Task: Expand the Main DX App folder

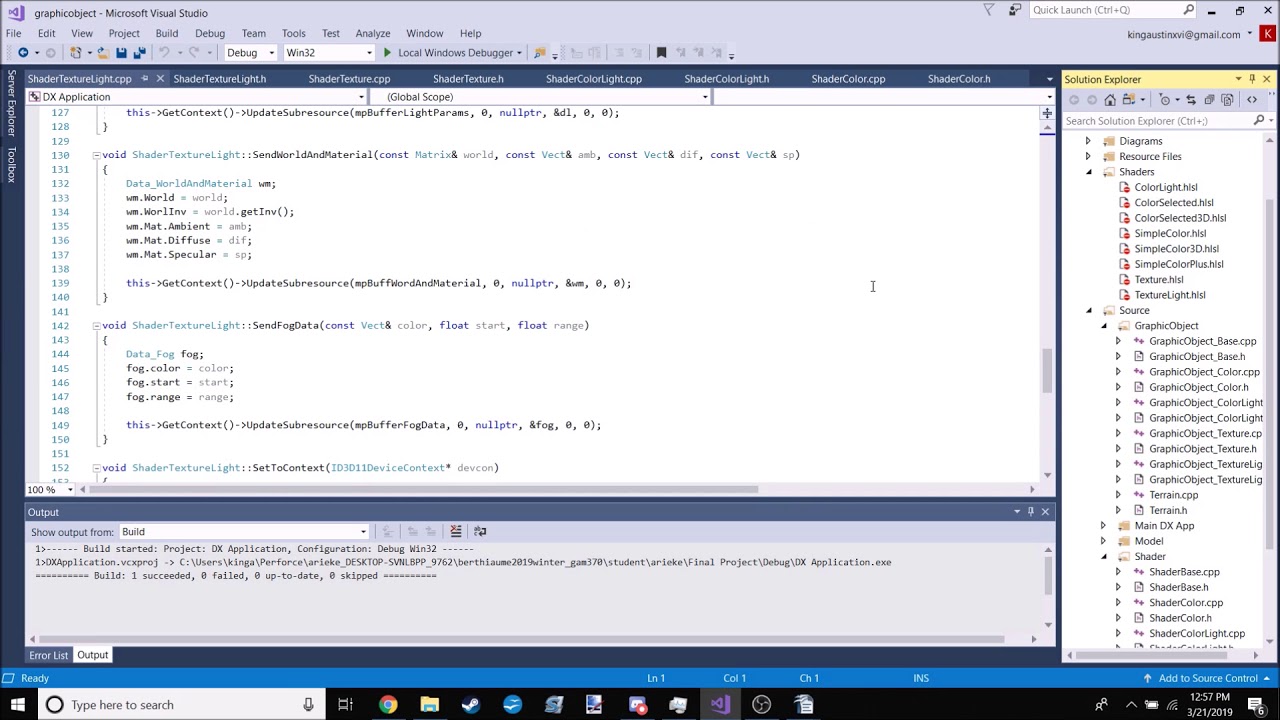Action: point(1103,526)
